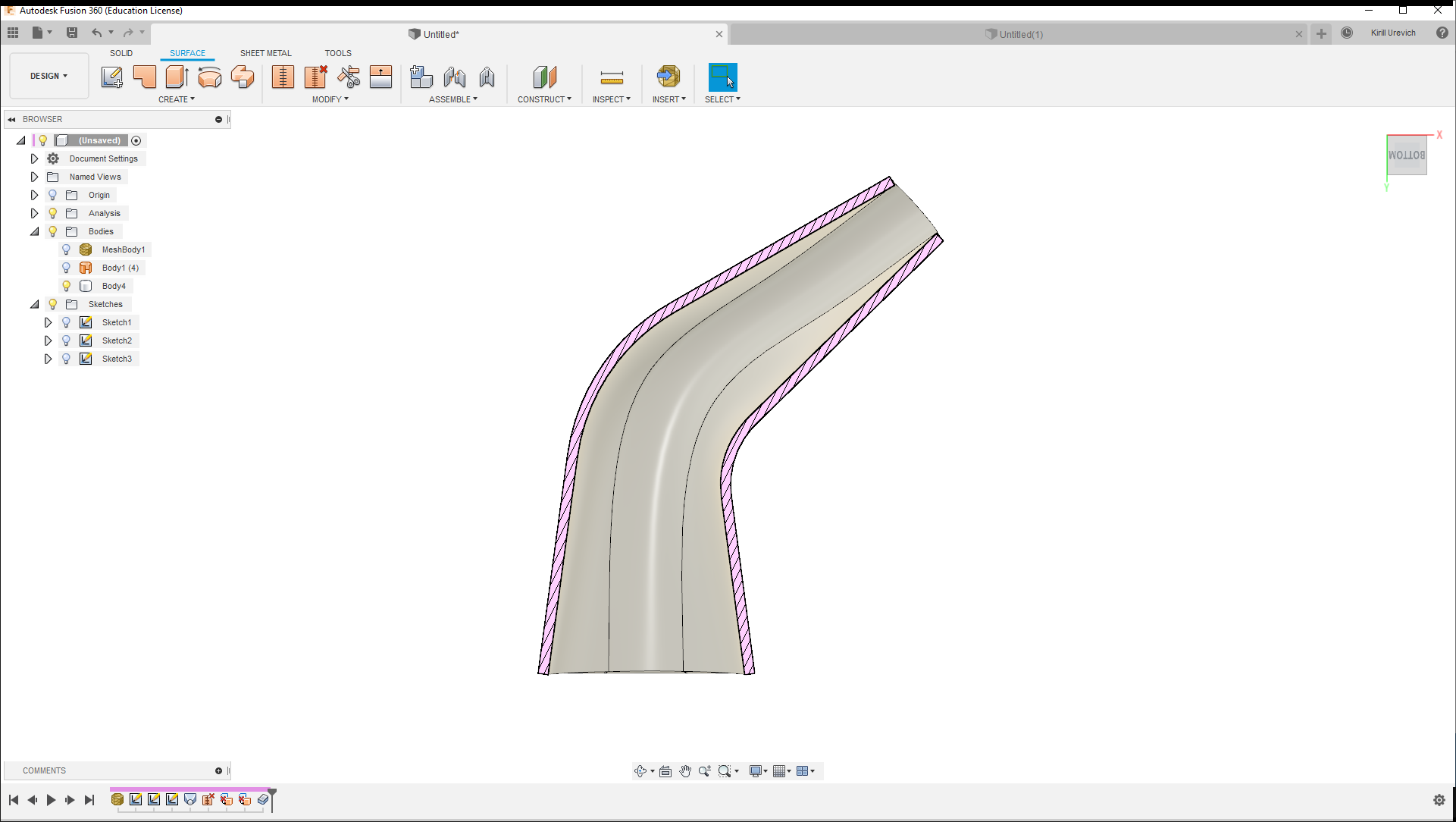Expand the Origin folder in the browser
Viewport: 1456px width, 822px height.
(34, 195)
